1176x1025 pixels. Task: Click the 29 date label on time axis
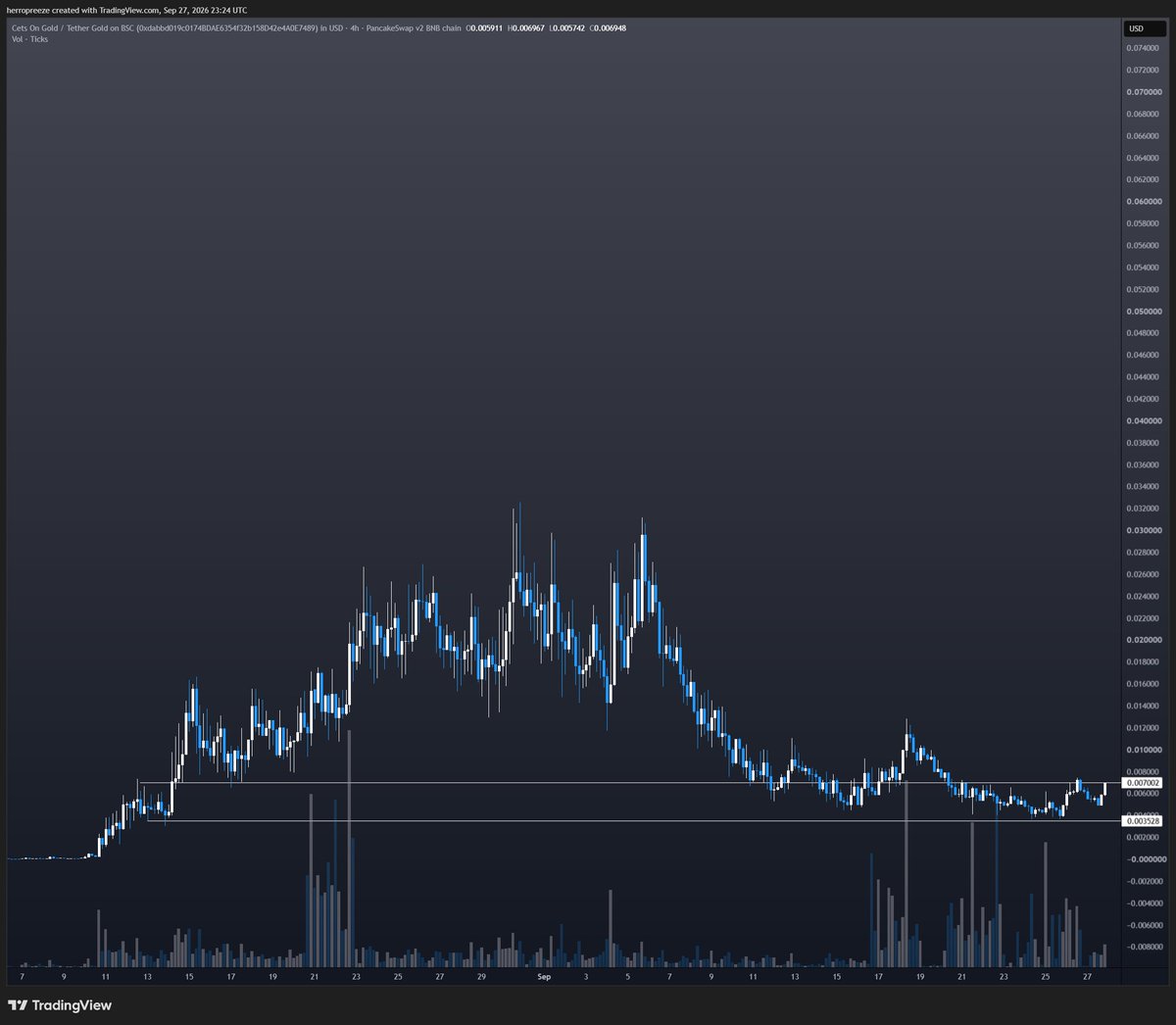pyautogui.click(x=481, y=977)
